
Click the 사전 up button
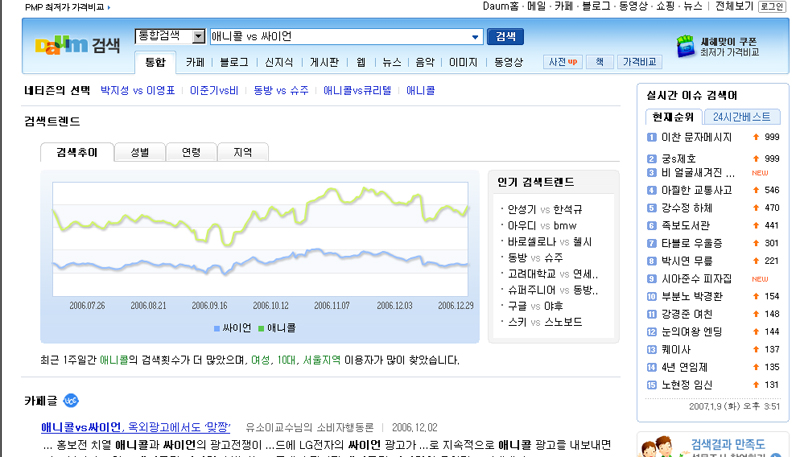tap(563, 62)
